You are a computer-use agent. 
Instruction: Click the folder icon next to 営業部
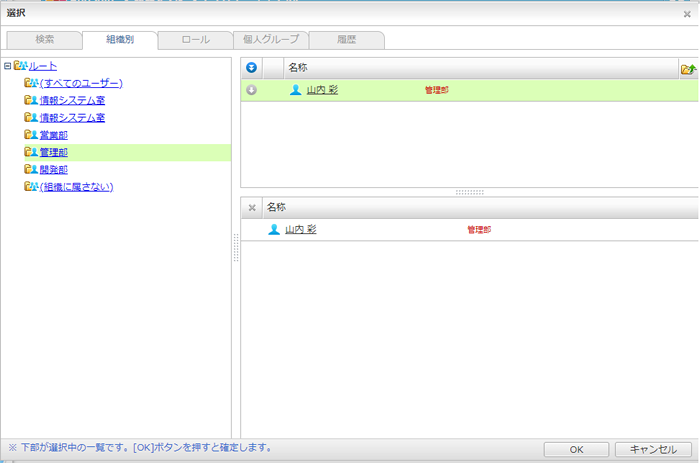31,135
